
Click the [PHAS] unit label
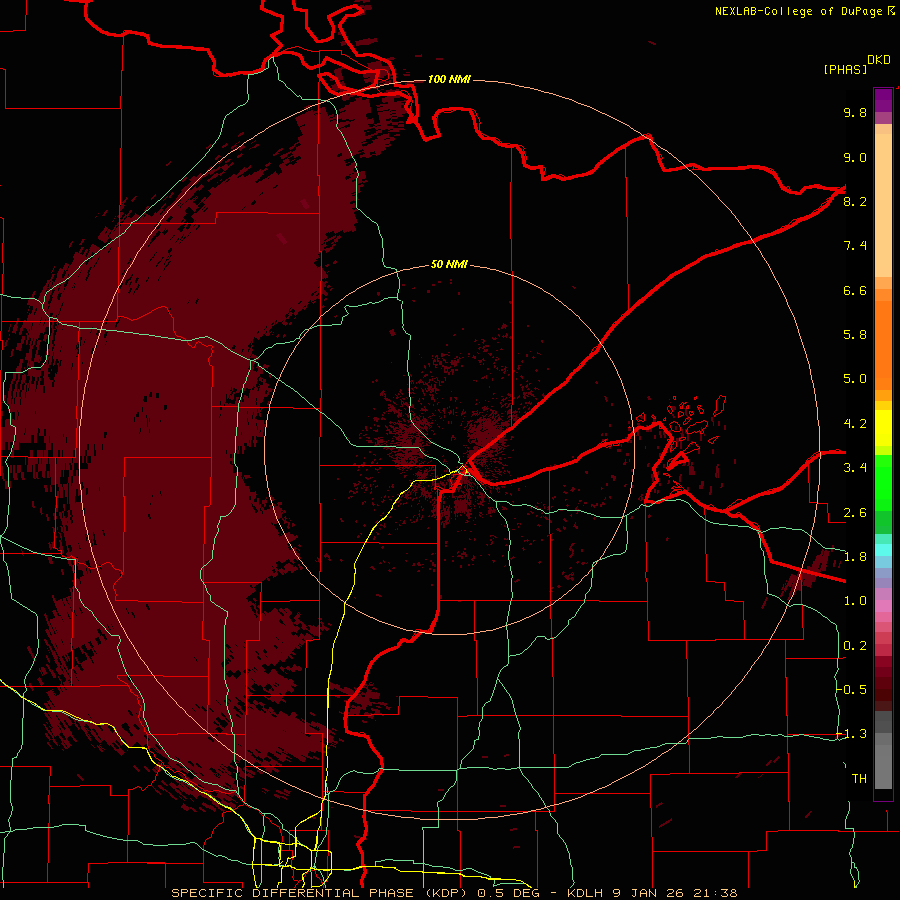(x=845, y=69)
